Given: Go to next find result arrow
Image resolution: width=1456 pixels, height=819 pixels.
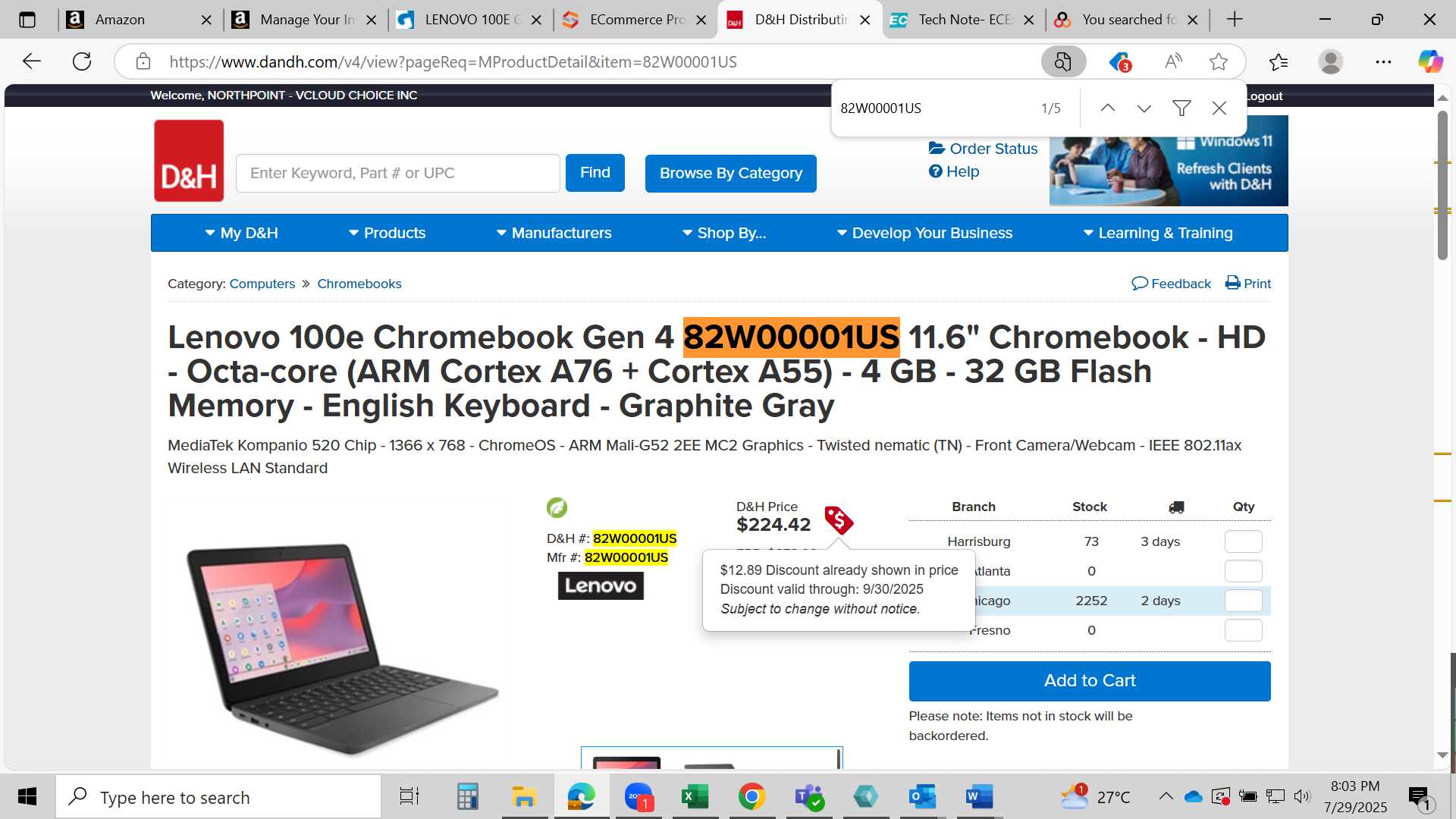Looking at the screenshot, I should (x=1144, y=108).
